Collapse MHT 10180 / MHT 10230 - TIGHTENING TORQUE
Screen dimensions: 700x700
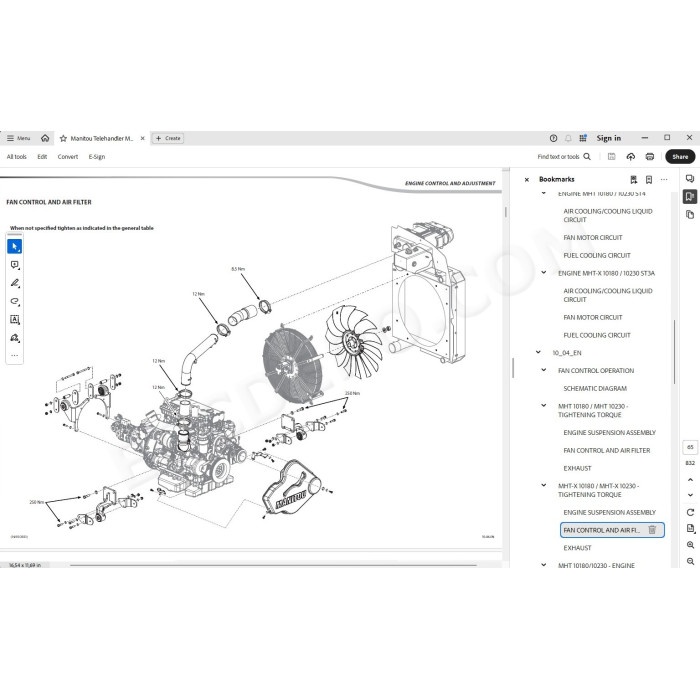[x=544, y=405]
